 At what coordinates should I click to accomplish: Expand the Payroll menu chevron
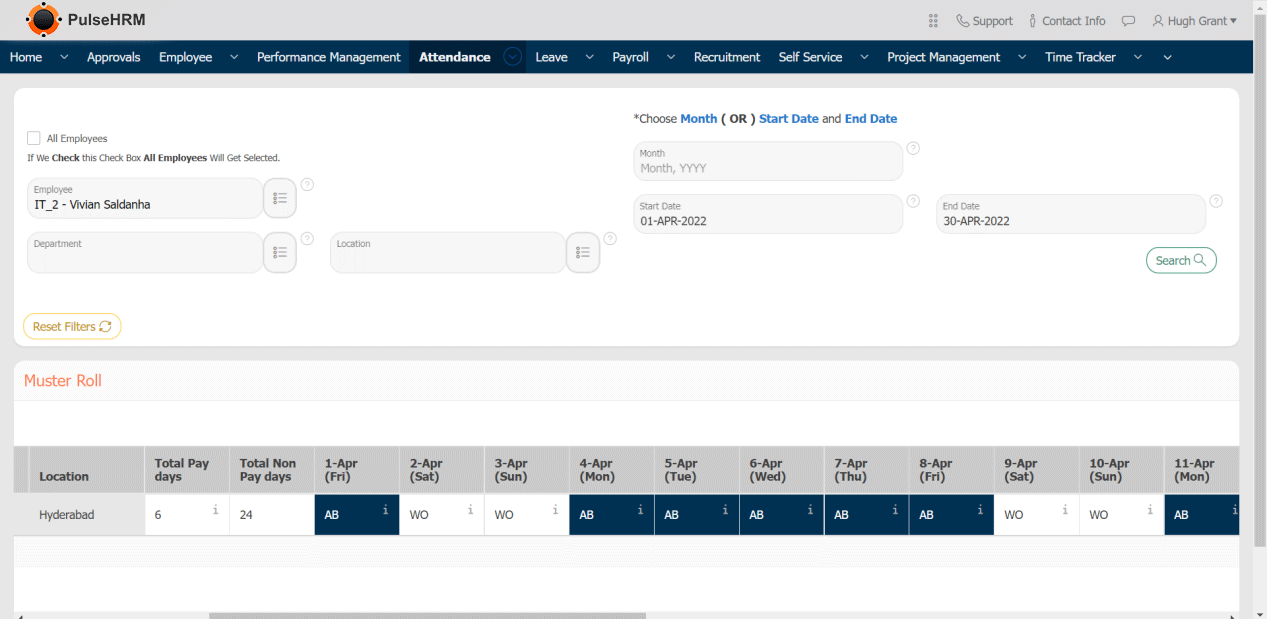click(671, 57)
